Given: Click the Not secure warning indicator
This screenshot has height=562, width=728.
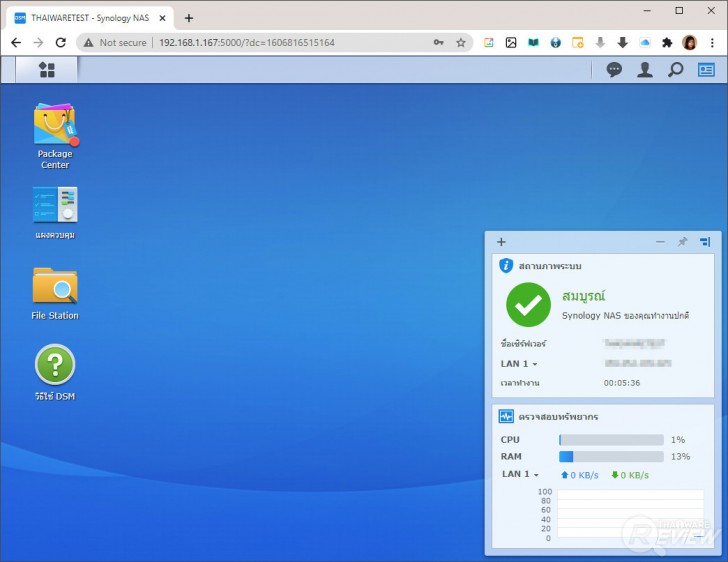Looking at the screenshot, I should (115, 43).
